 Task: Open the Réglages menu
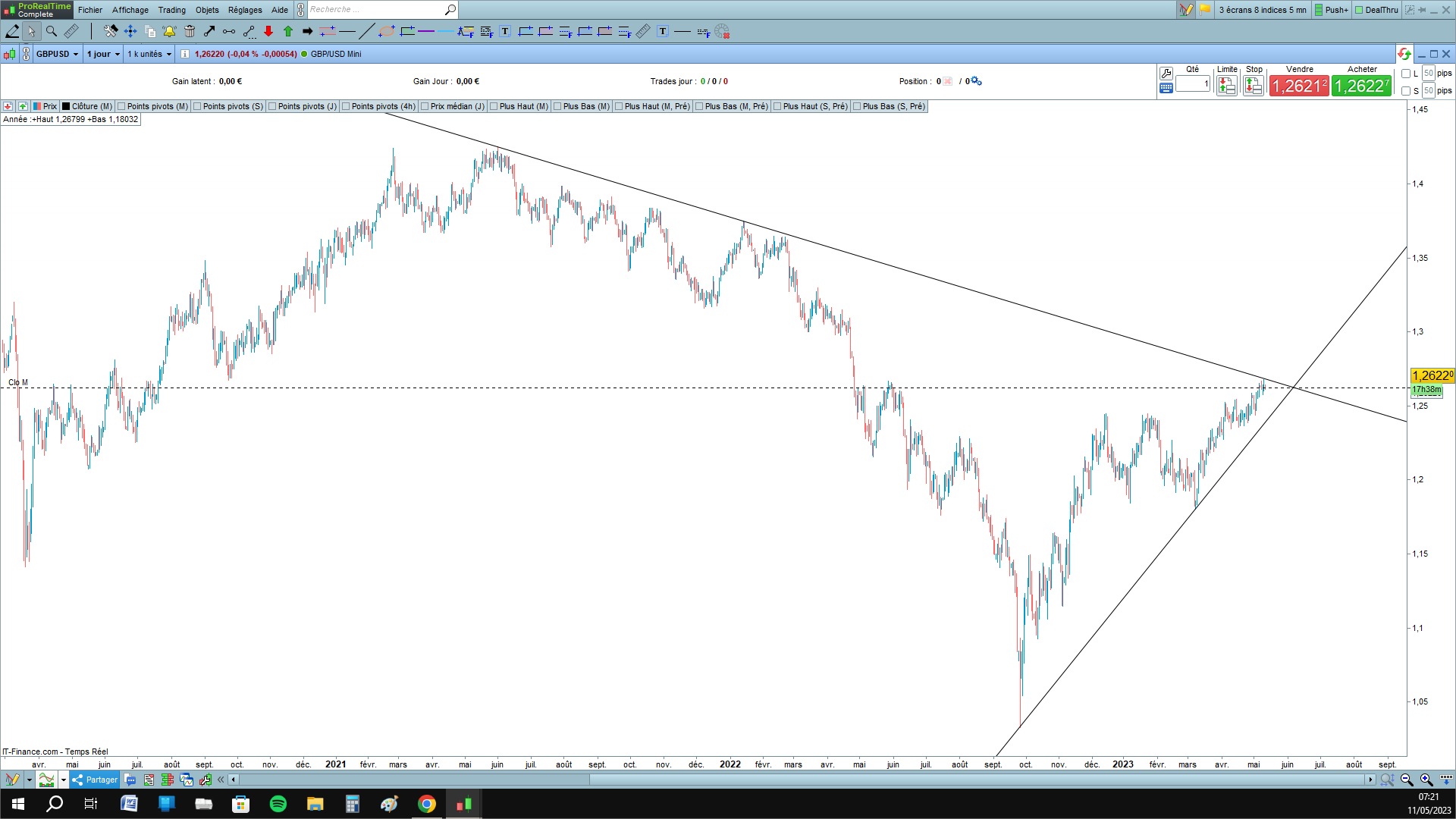[x=244, y=10]
